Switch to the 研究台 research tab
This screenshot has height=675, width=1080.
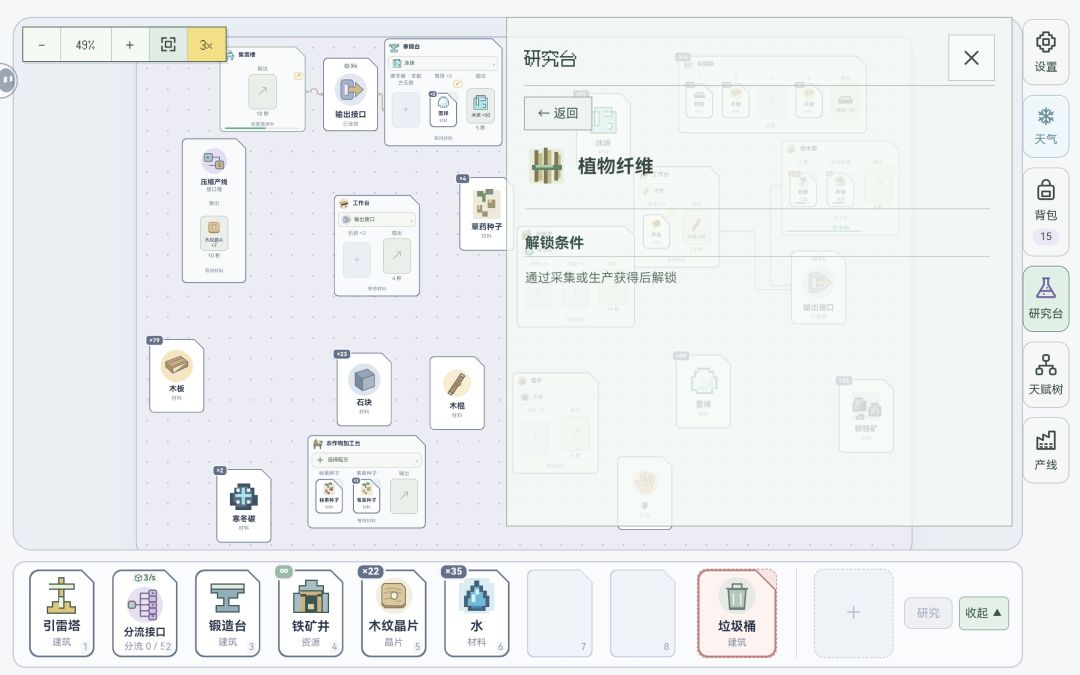point(1045,299)
